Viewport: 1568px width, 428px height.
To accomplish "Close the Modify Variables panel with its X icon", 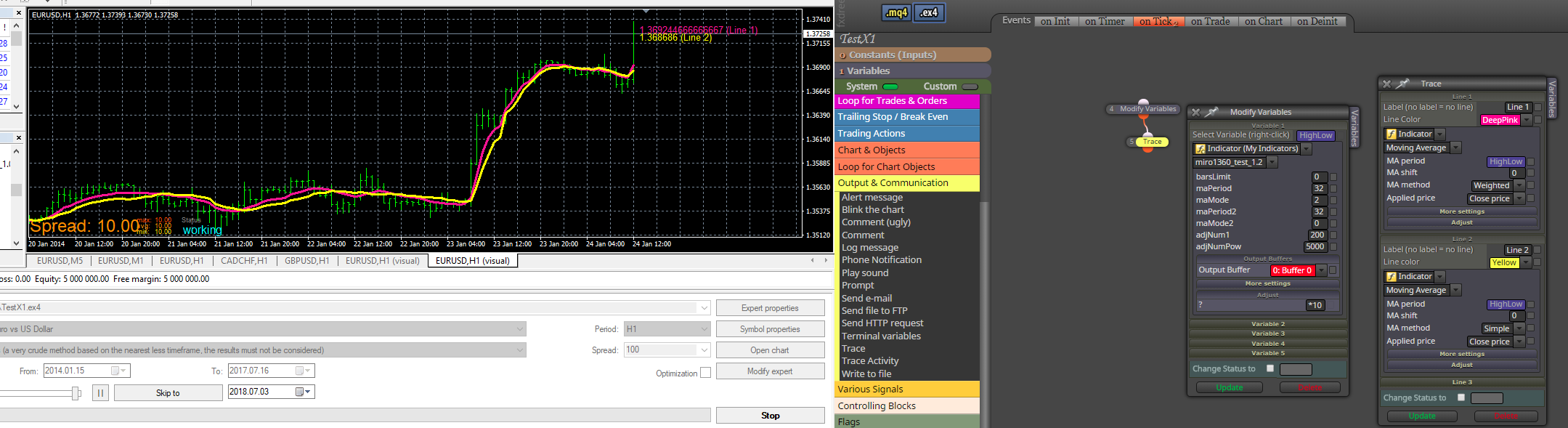I will [1196, 112].
